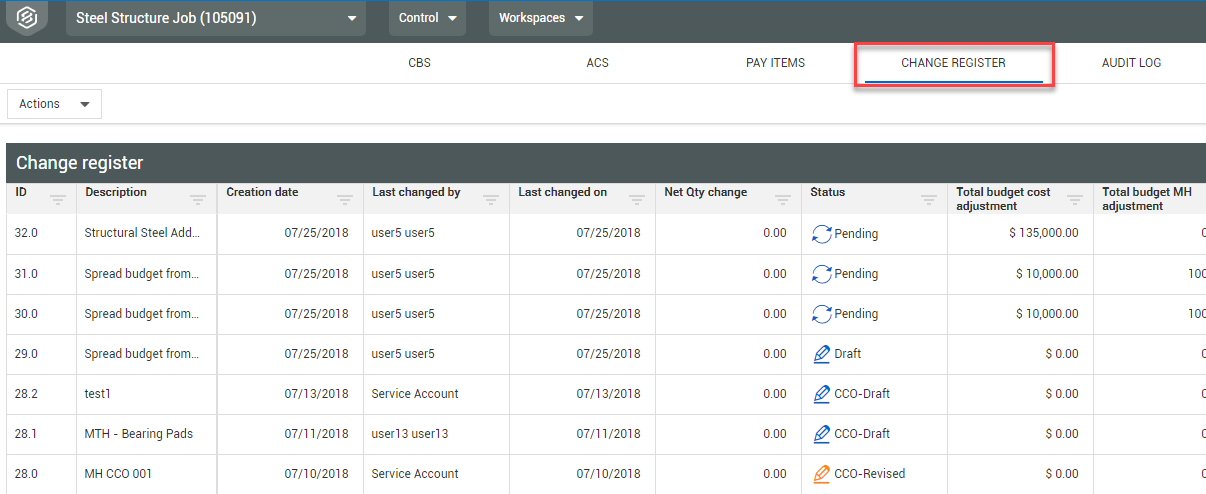Select the MTH - Bearing Pads row
Image resolution: width=1206 pixels, height=494 pixels.
tap(138, 434)
